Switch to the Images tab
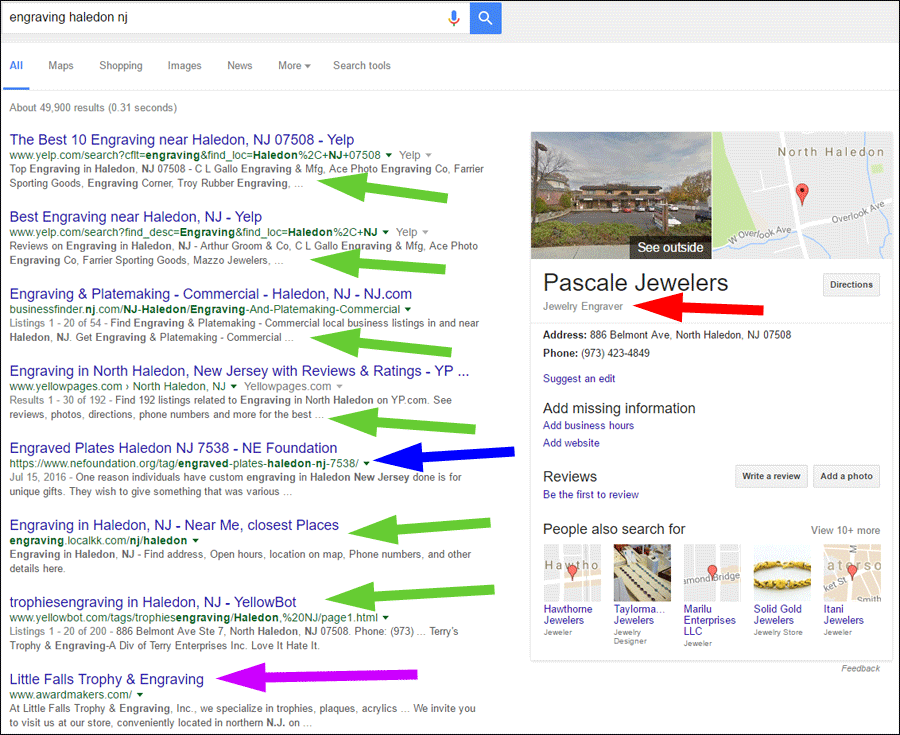 [184, 65]
